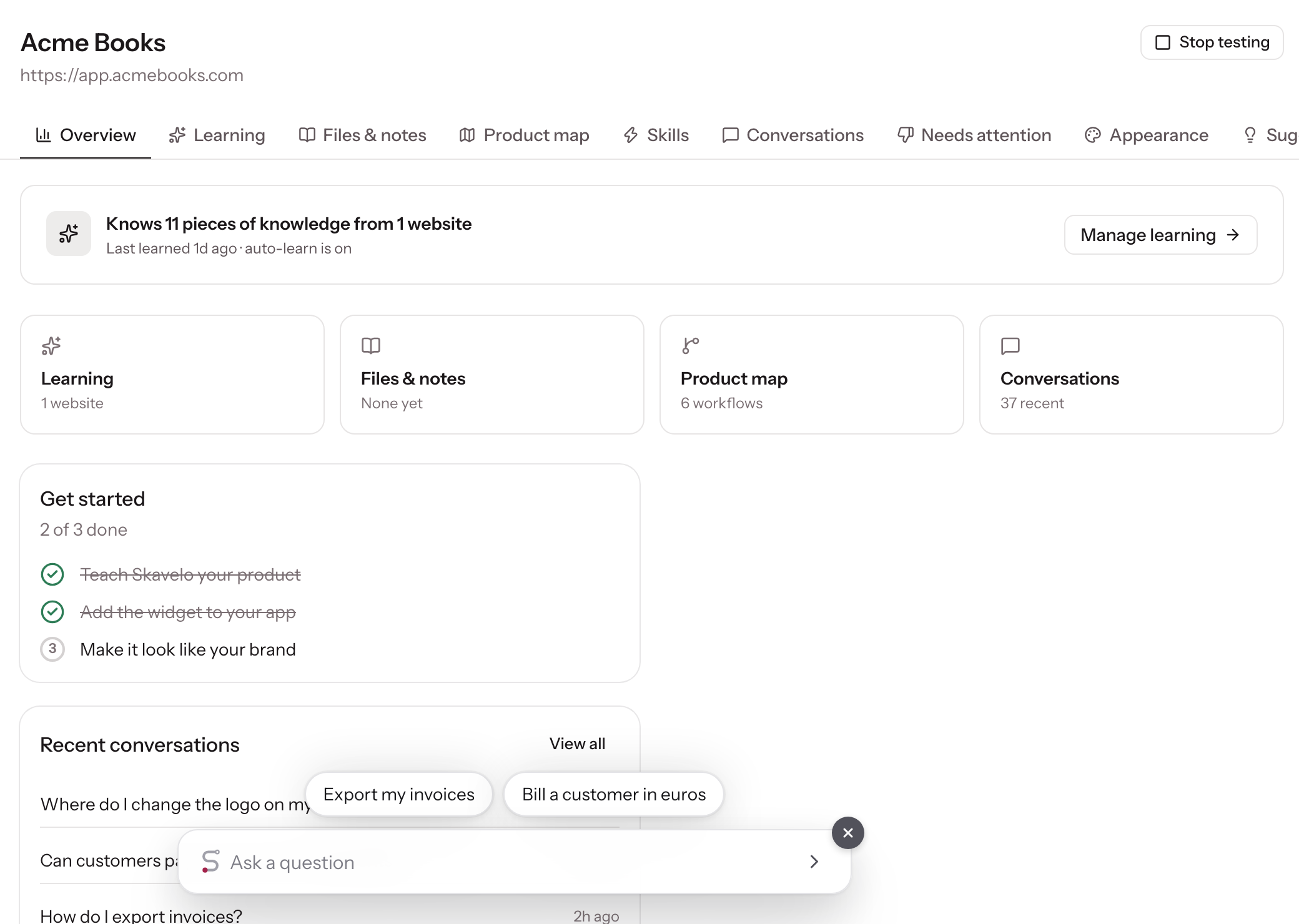The width and height of the screenshot is (1299, 924).
Task: Open the Overview tab
Action: point(86,135)
